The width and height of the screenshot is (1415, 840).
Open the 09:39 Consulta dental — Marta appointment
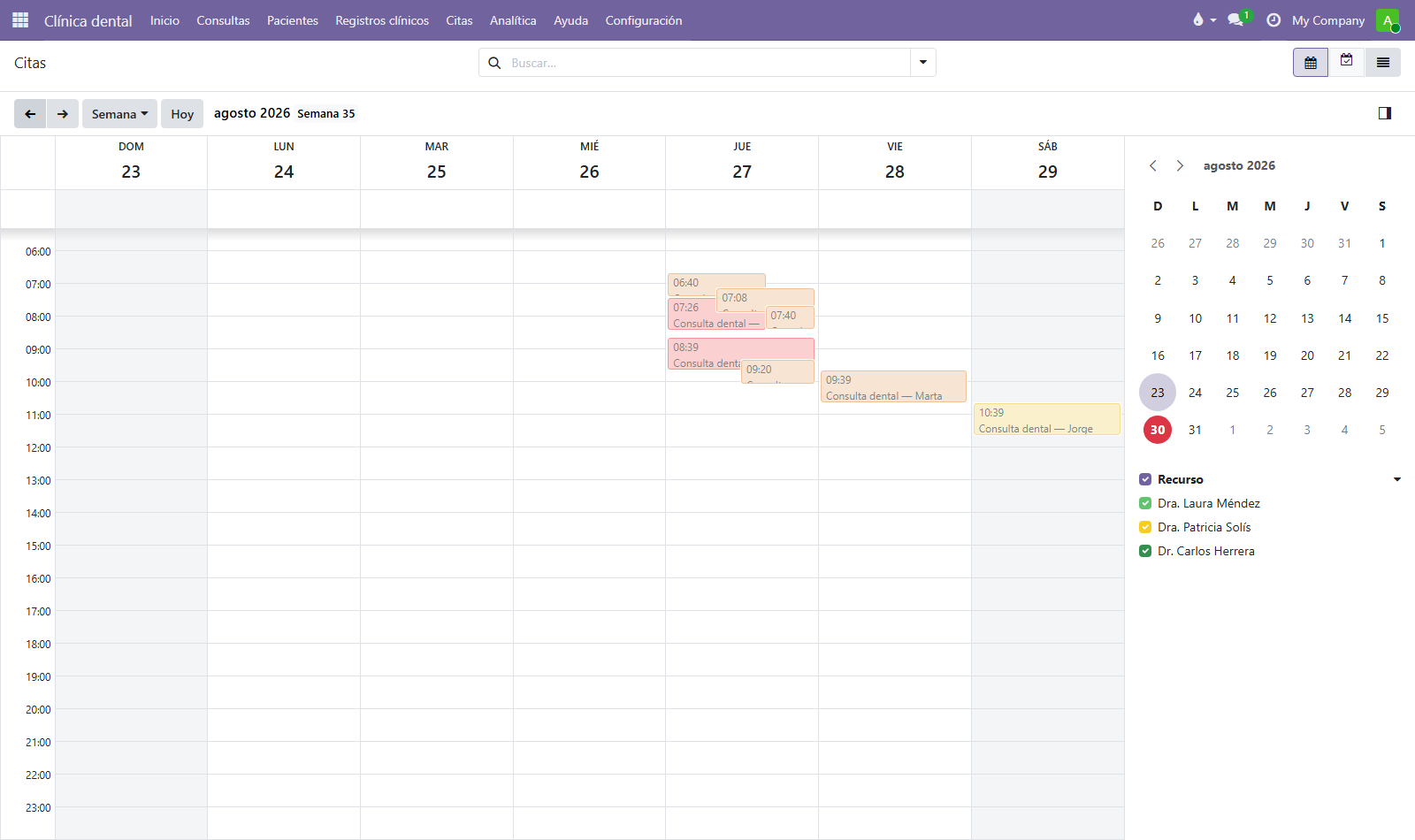point(893,387)
